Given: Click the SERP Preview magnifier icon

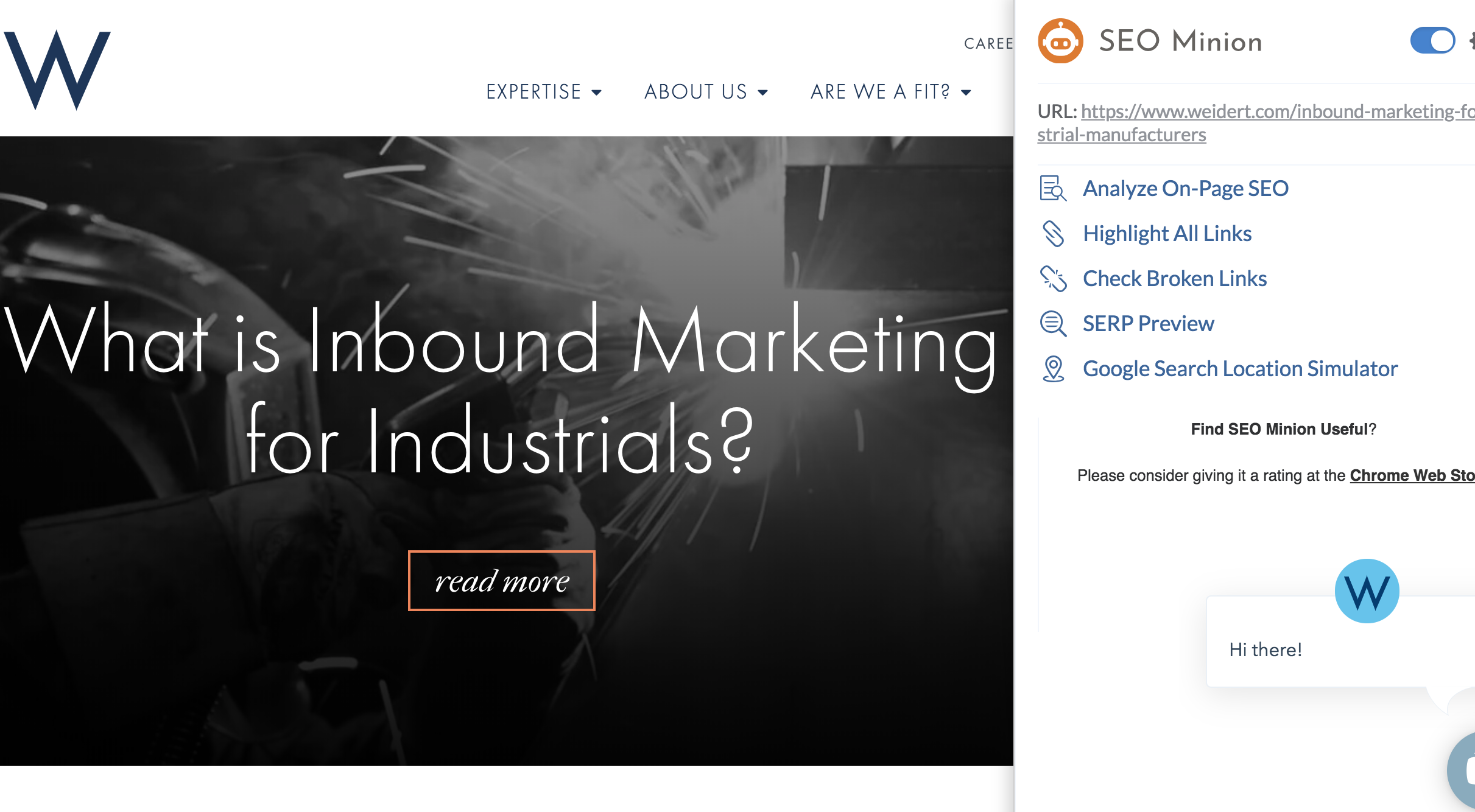Looking at the screenshot, I should click(x=1053, y=324).
